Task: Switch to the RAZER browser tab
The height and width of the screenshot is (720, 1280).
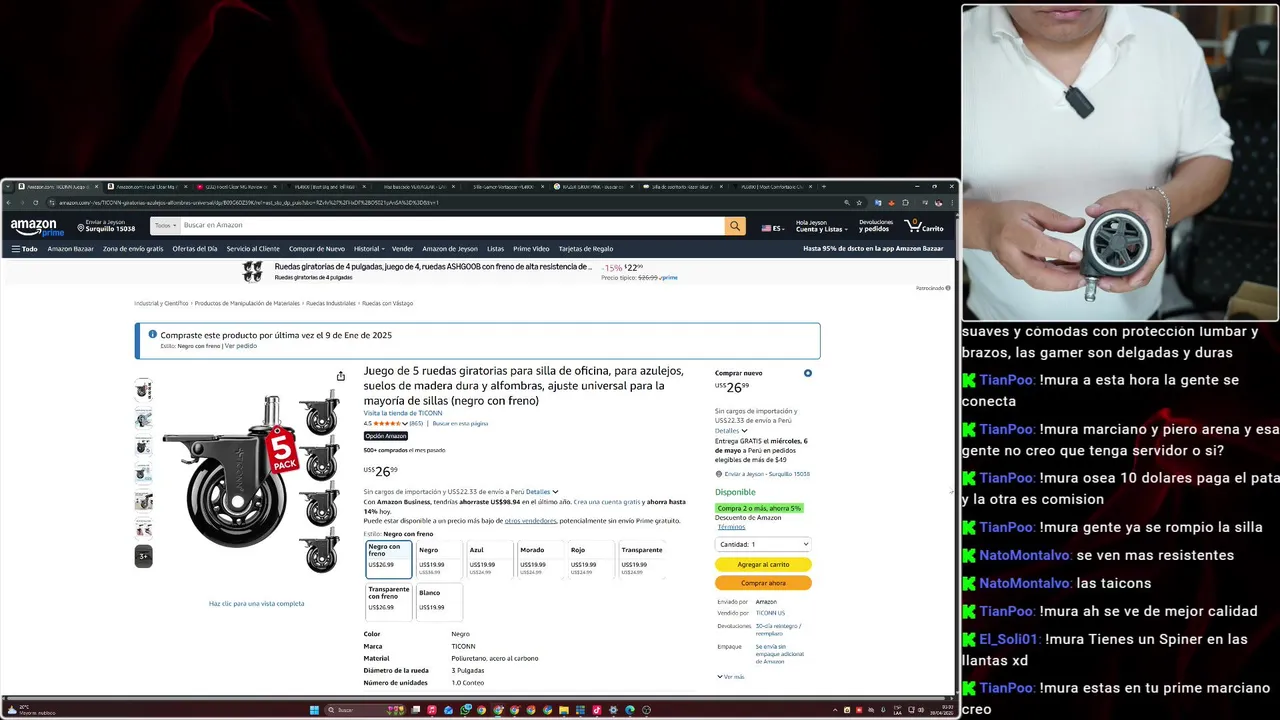Action: [593, 186]
